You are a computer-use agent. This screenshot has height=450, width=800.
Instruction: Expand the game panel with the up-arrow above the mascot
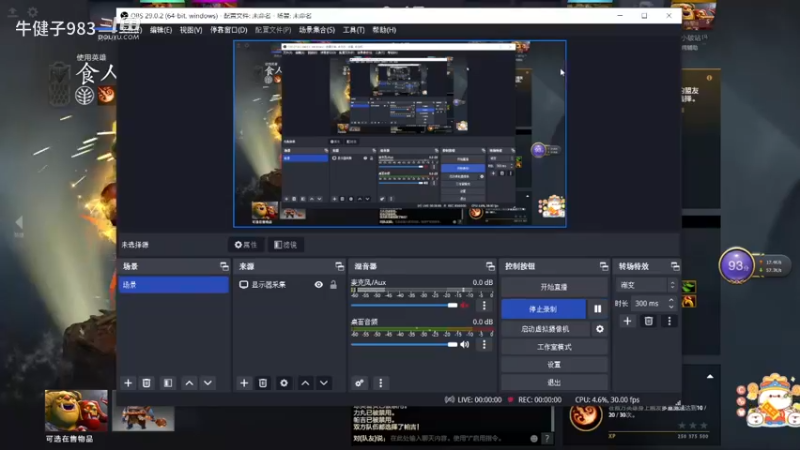tap(710, 377)
